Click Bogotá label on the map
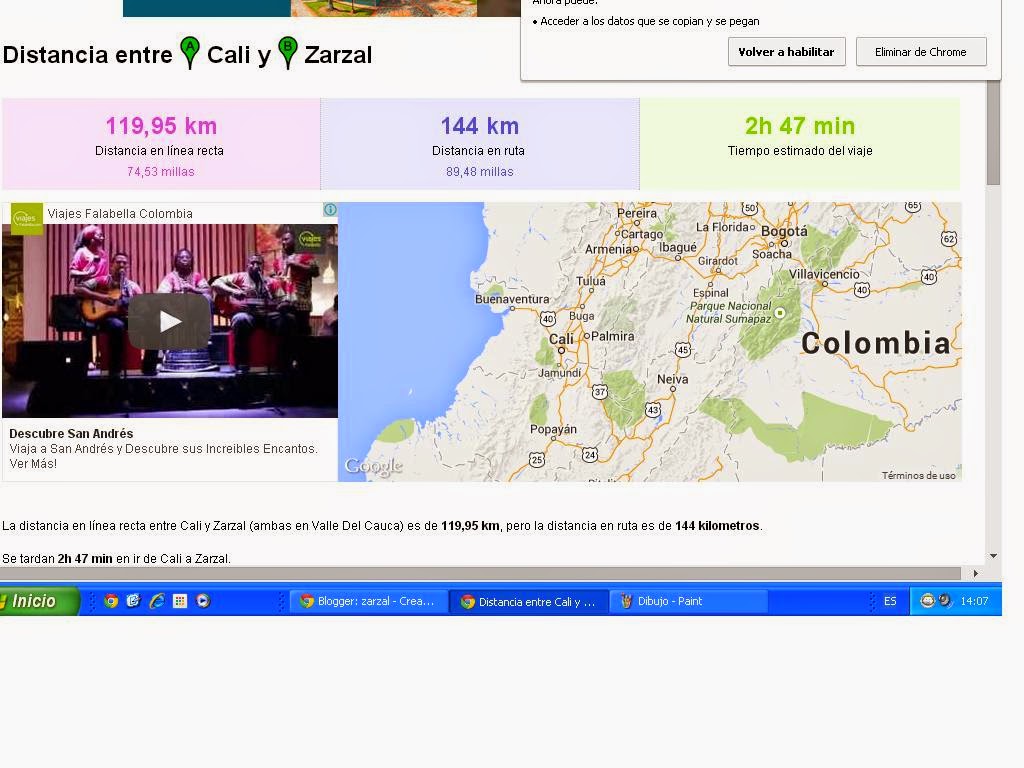The image size is (1024, 768). point(784,231)
